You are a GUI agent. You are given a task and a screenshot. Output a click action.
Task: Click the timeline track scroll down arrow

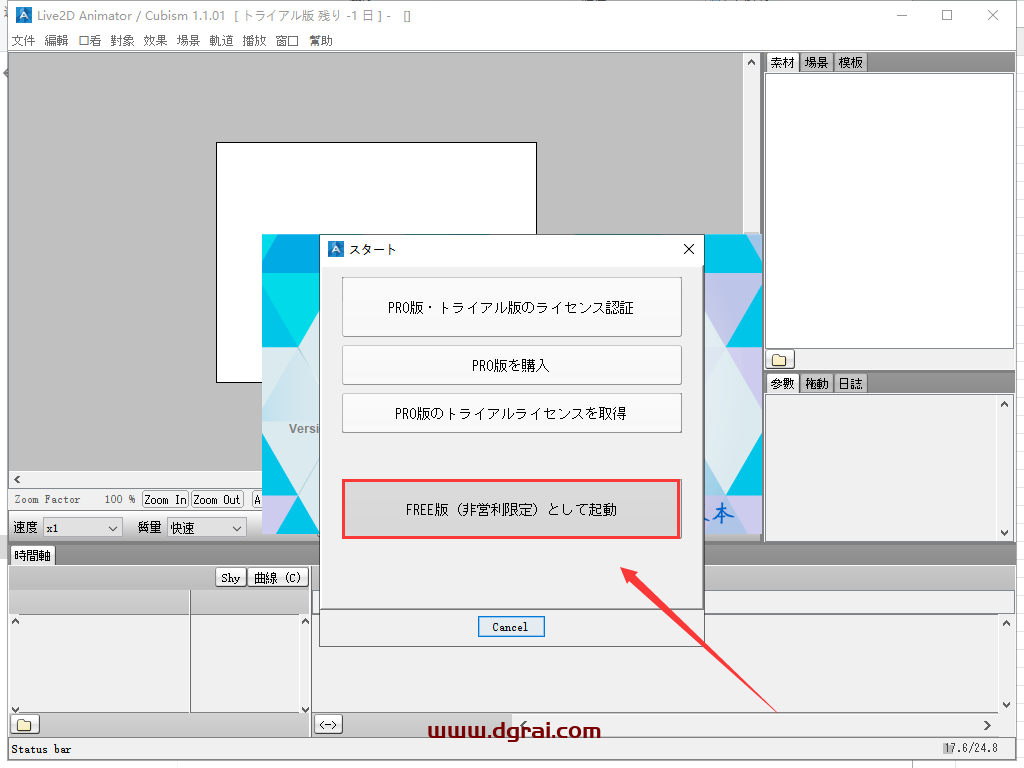(x=1006, y=705)
